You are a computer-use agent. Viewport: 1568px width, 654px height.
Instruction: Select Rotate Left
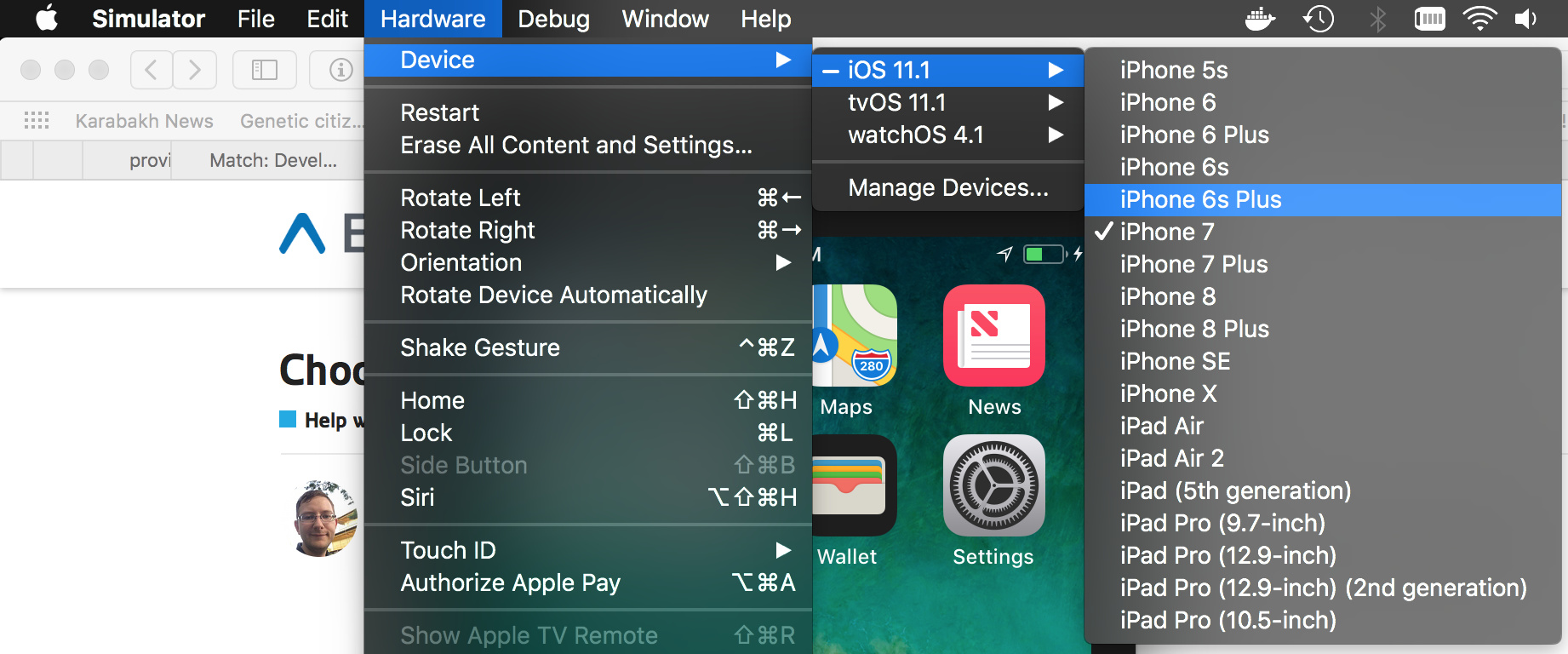coord(588,198)
